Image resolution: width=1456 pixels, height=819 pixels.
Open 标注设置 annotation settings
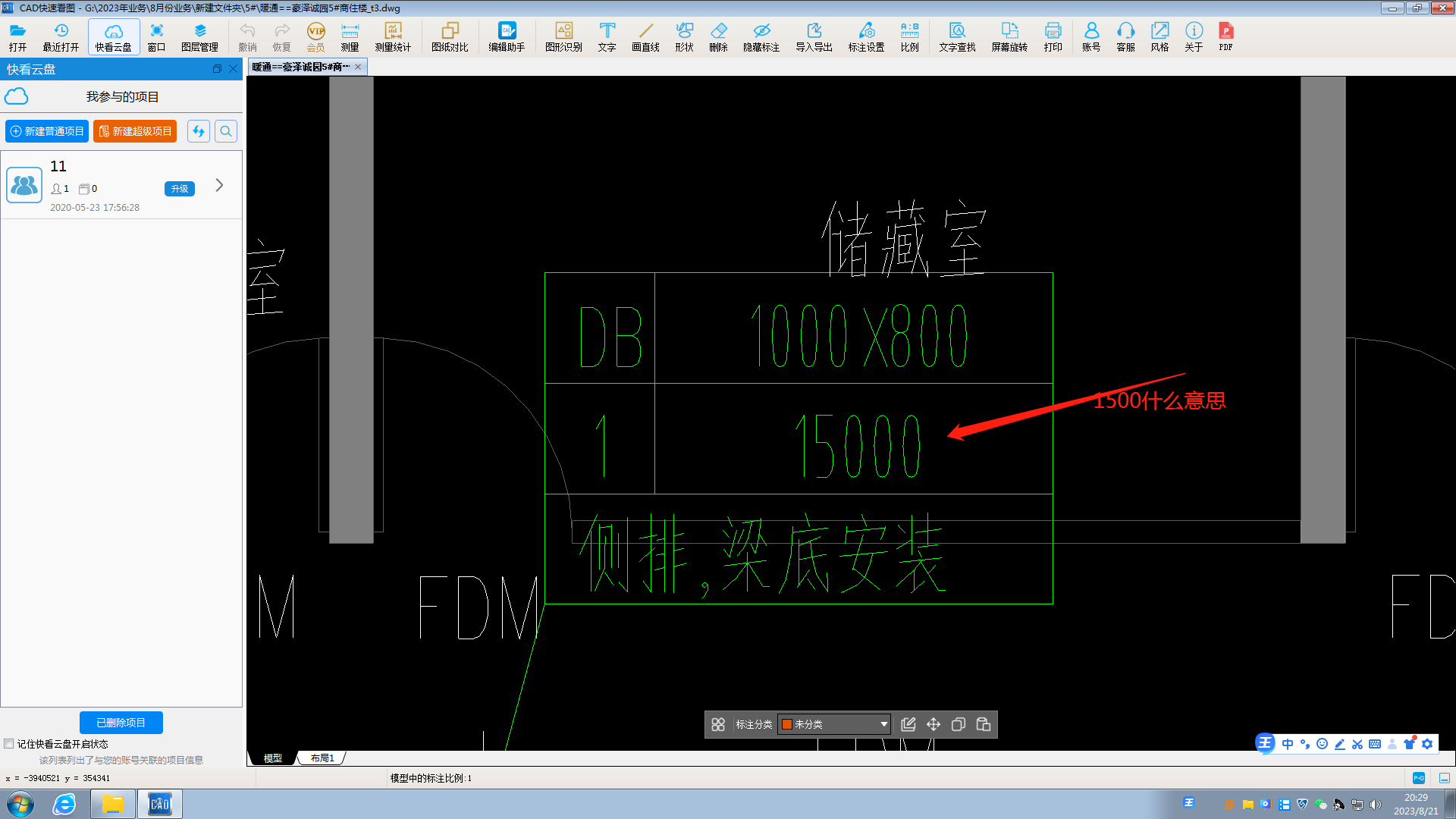point(866,36)
